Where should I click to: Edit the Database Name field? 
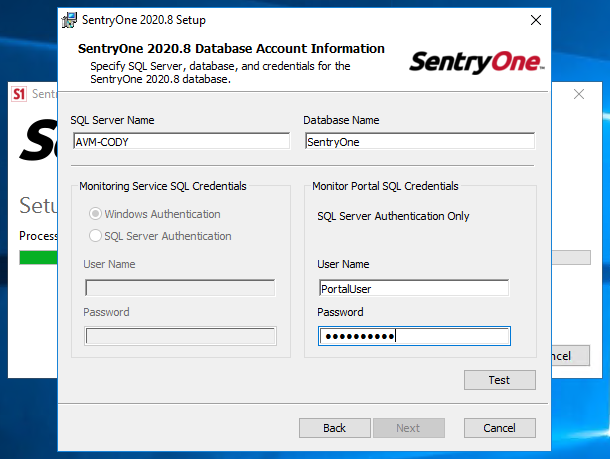[x=420, y=141]
